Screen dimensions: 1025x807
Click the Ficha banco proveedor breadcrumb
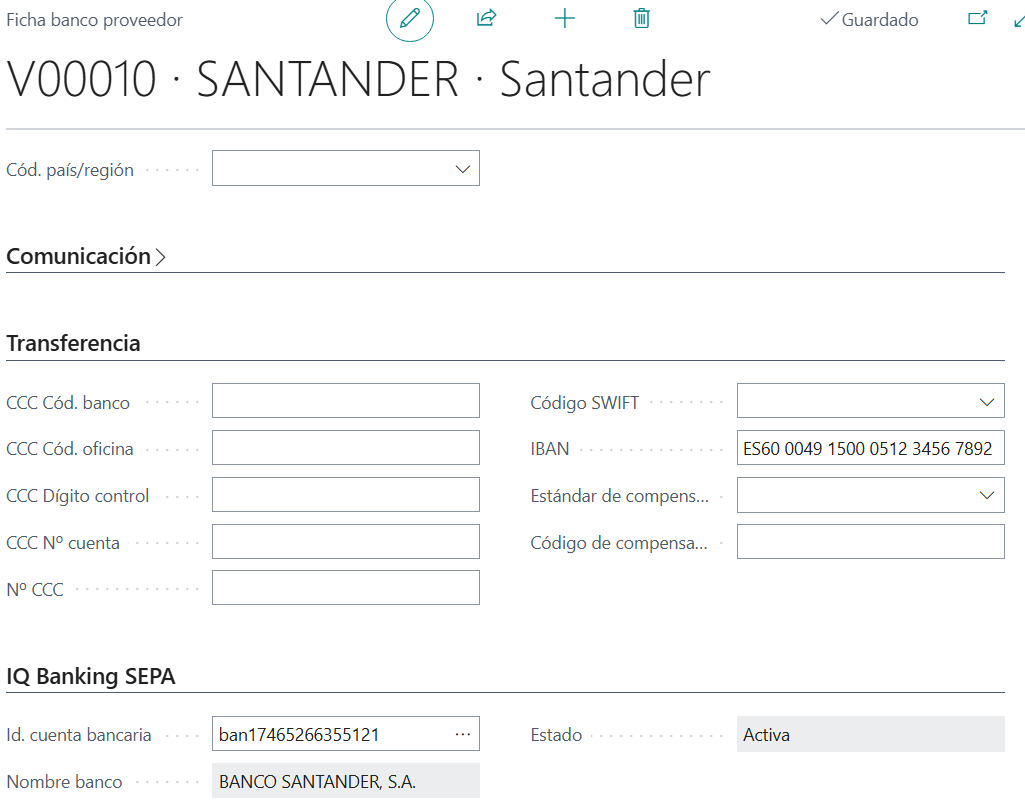click(x=94, y=19)
